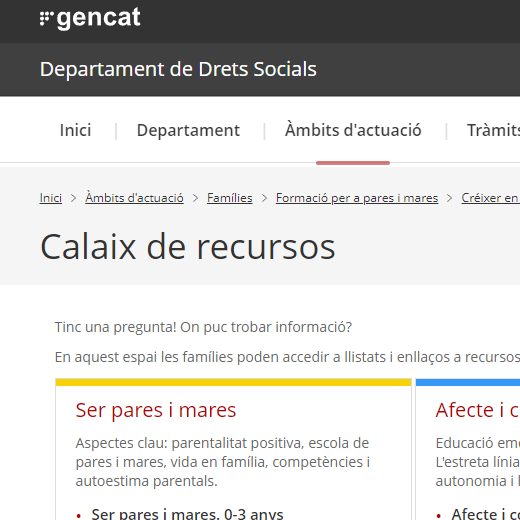Follow the Àmbits d'actuació breadcrumb link
Screen dimensions: 520x520
coord(134,198)
